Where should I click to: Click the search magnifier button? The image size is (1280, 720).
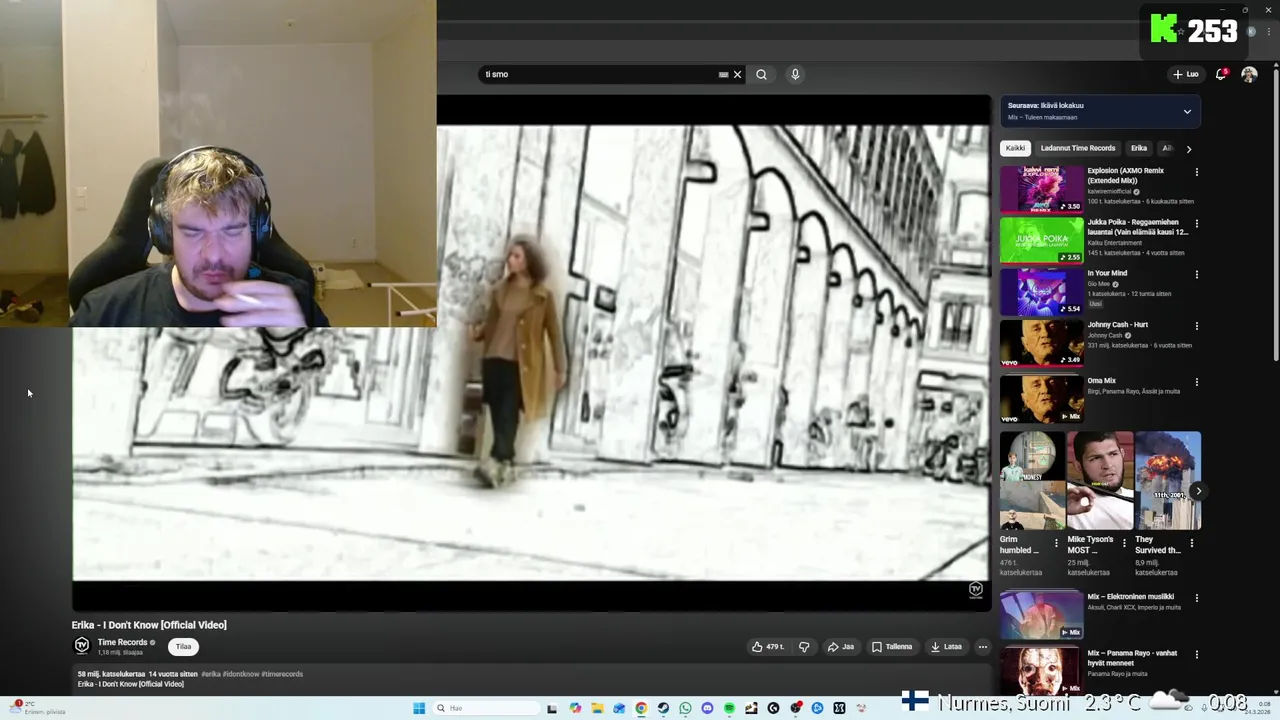761,74
